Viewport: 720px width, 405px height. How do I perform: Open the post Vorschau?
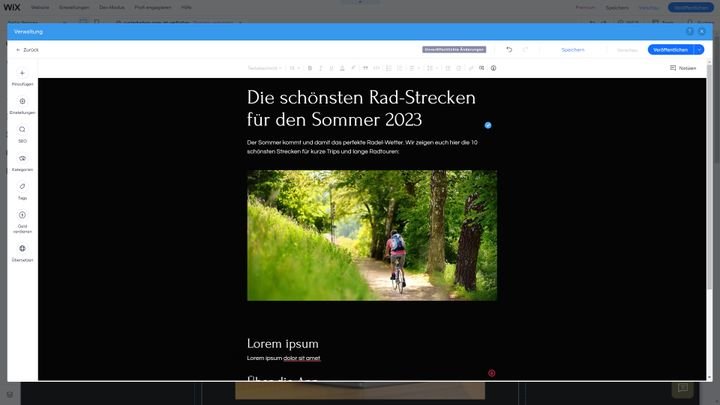627,50
